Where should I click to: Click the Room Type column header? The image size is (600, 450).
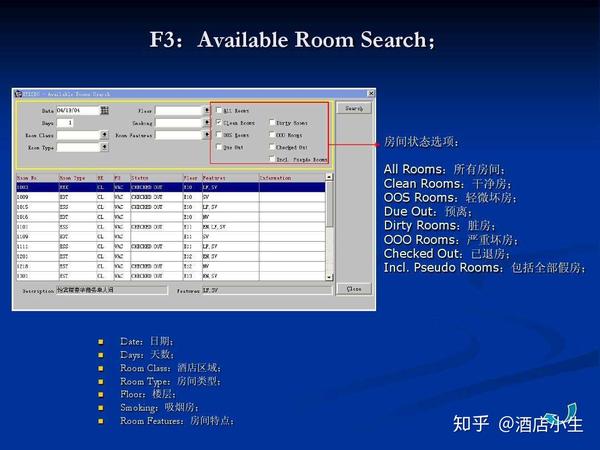point(77,178)
